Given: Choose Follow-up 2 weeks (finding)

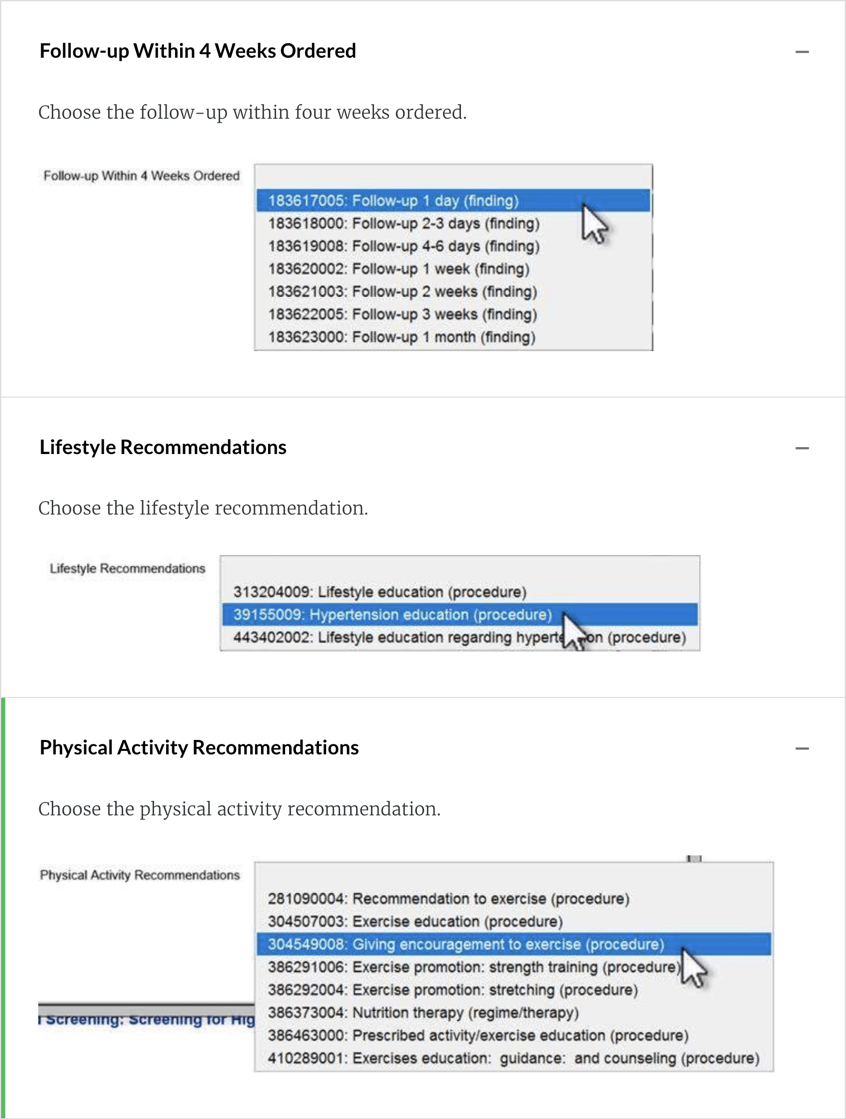Looking at the screenshot, I should (402, 292).
